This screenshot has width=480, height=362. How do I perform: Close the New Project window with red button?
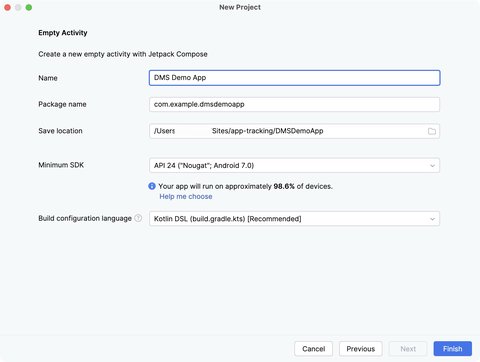(7, 7)
